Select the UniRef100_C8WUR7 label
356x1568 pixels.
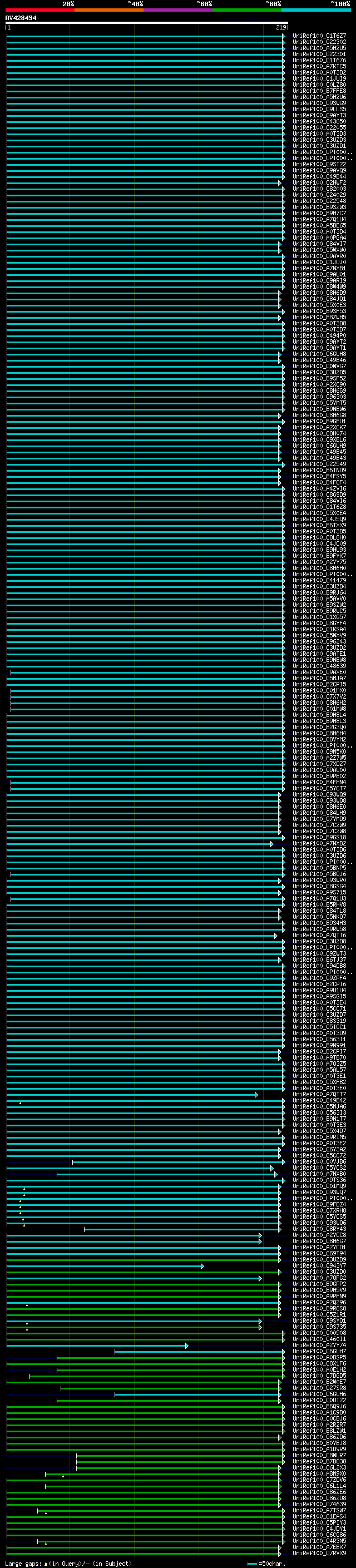(319, 1455)
